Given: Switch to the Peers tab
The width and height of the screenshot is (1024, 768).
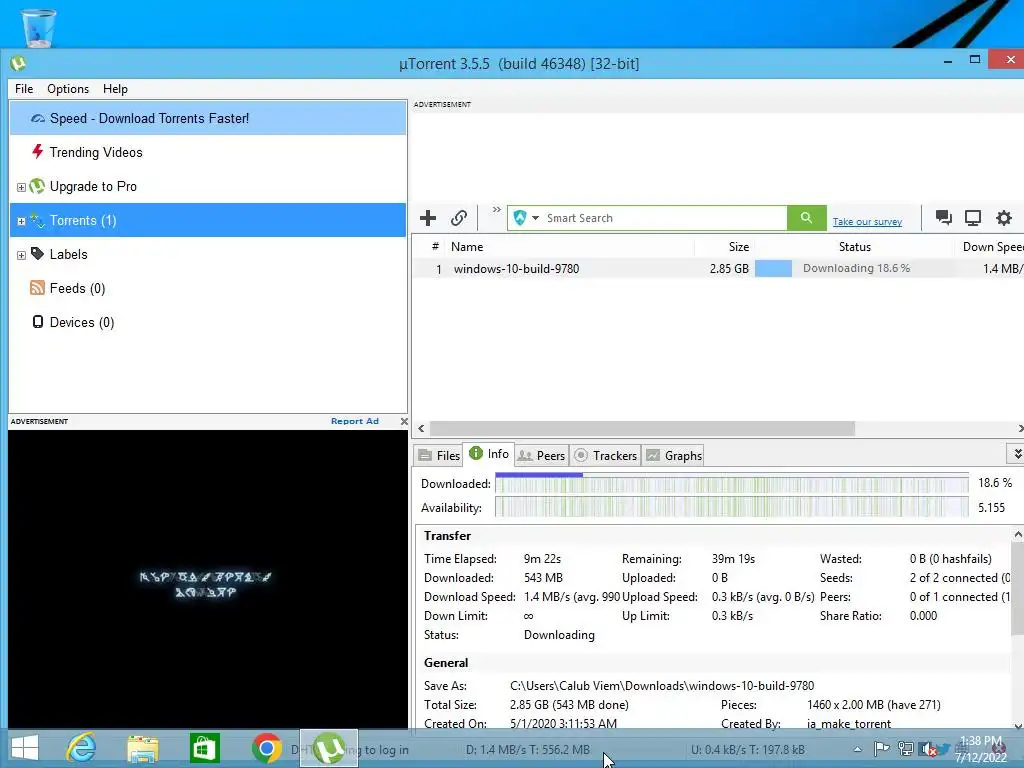Looking at the screenshot, I should (x=541, y=455).
